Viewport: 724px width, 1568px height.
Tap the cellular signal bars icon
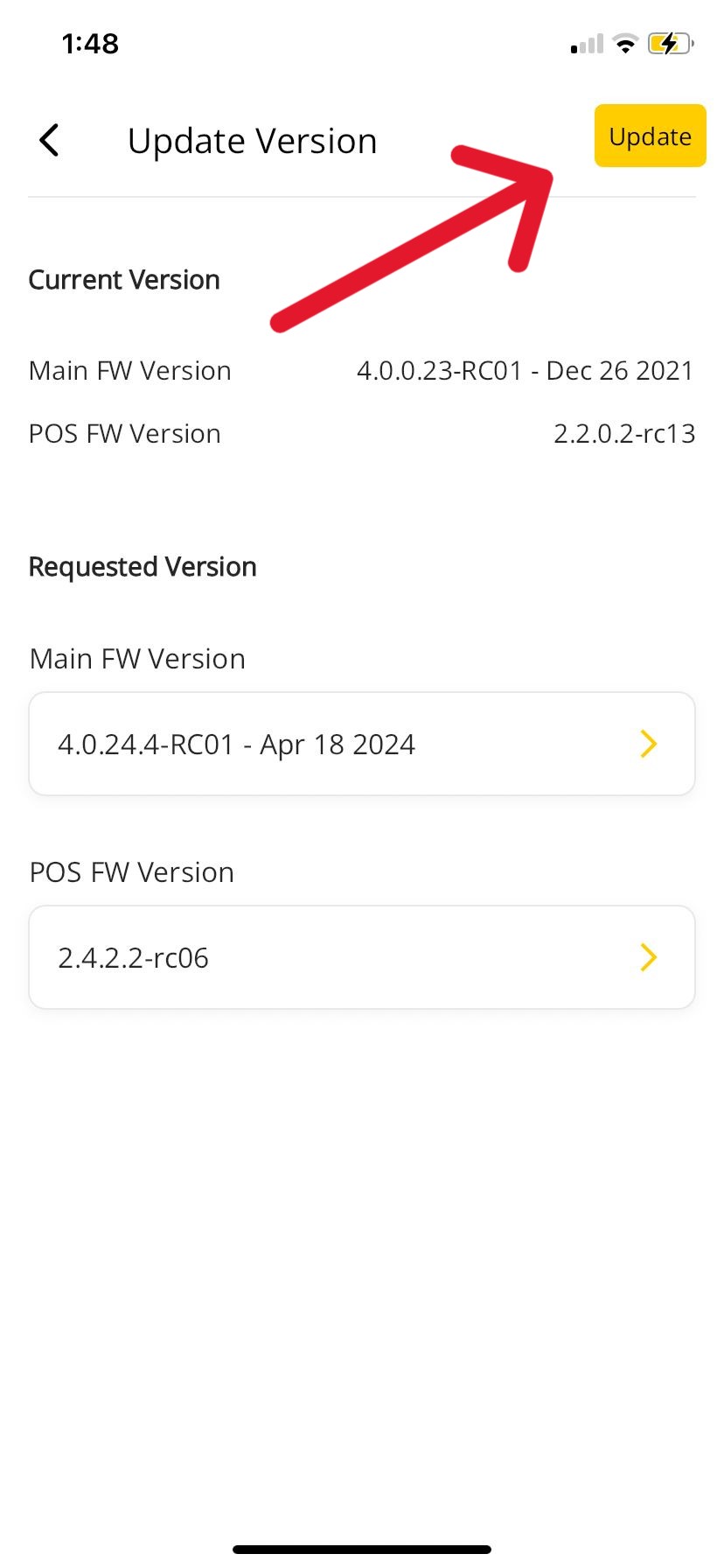pos(587,44)
